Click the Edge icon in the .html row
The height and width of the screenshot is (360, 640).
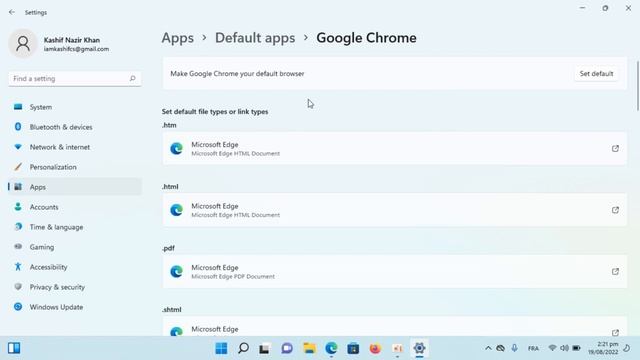tap(176, 210)
